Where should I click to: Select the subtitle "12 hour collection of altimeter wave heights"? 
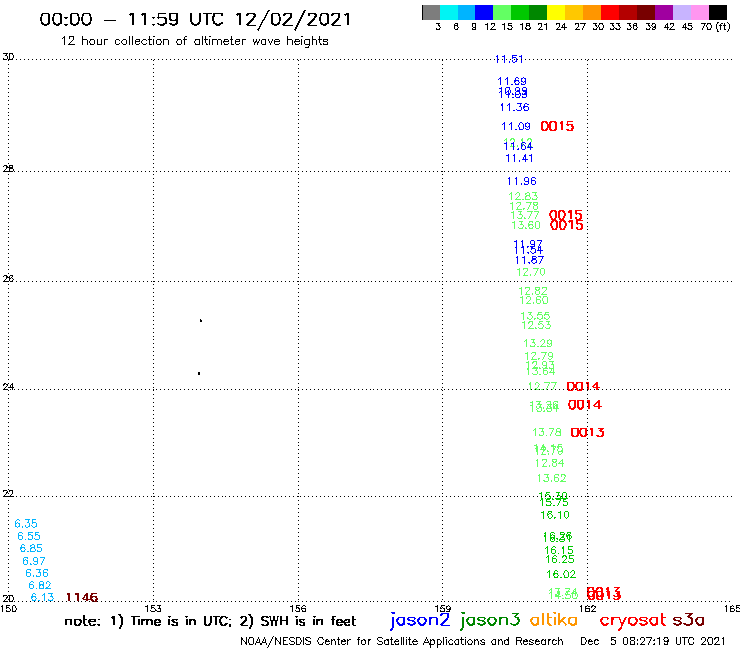[194, 41]
